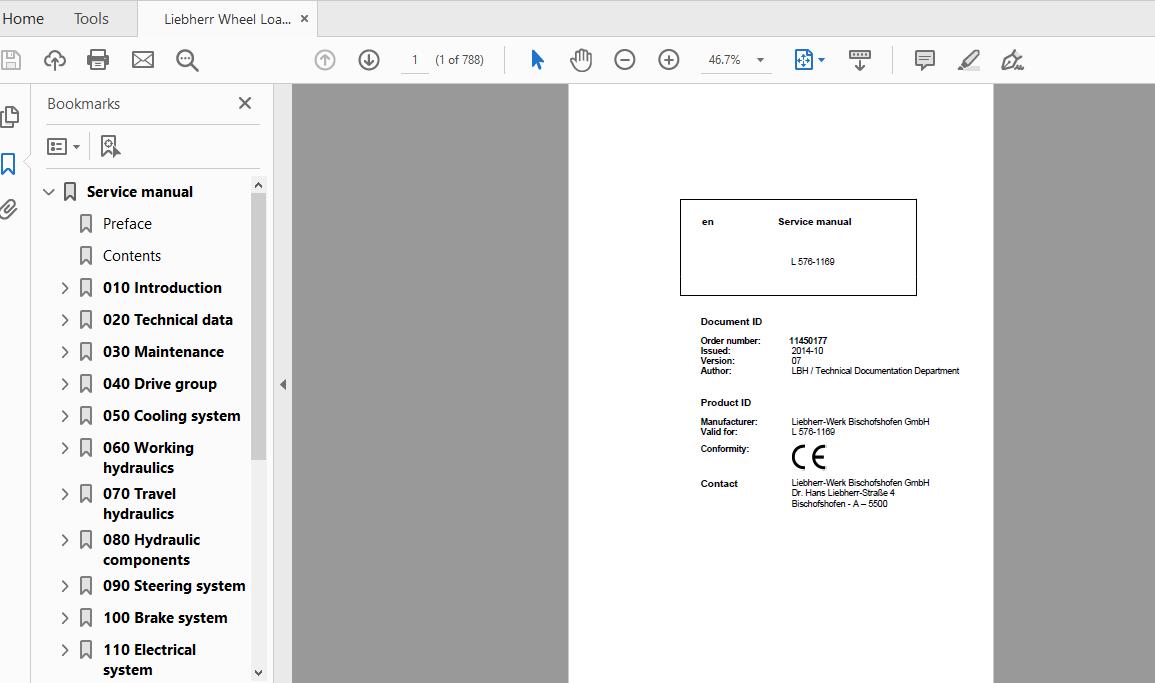Click the page number input field
The width and height of the screenshot is (1155, 683).
pyautogui.click(x=415, y=60)
